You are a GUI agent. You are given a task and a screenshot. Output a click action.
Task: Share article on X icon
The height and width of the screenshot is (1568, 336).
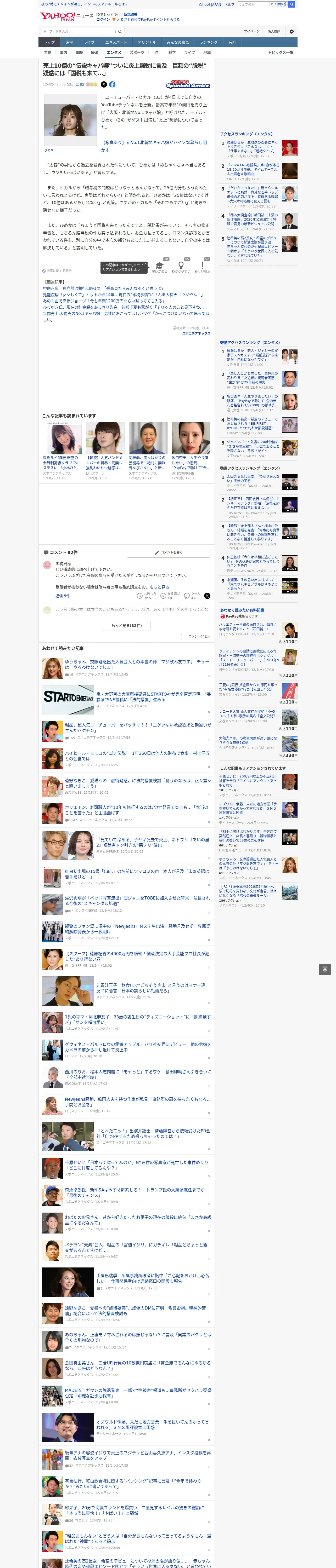coord(104,85)
